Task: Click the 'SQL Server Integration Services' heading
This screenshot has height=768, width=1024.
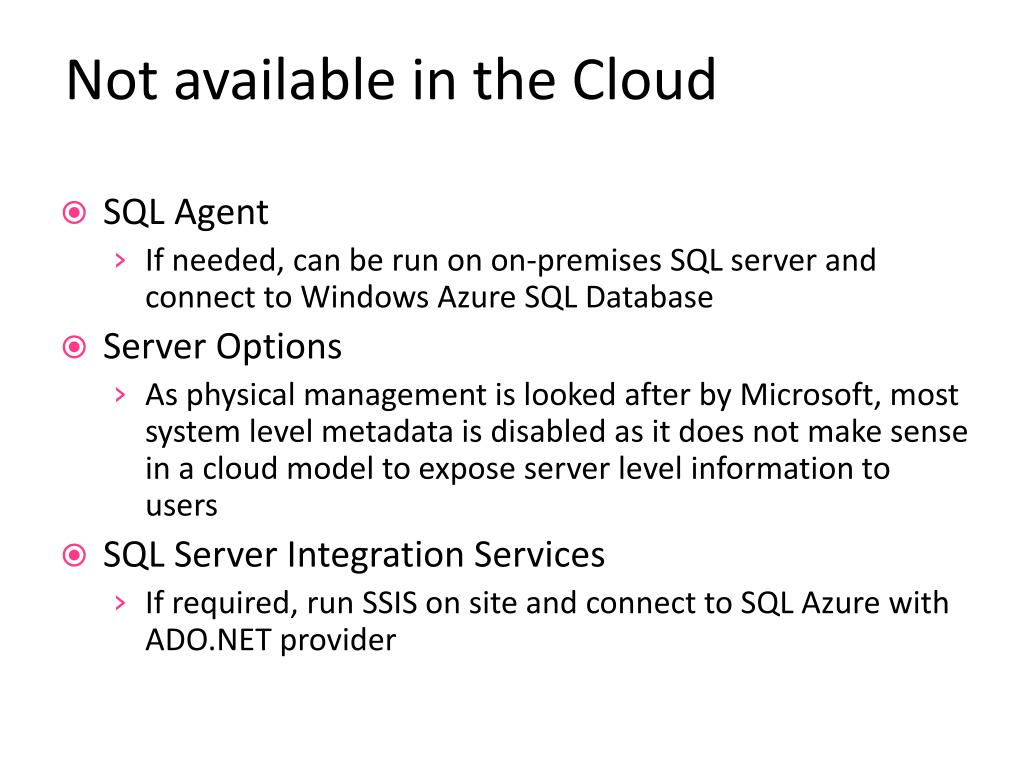Action: point(354,555)
